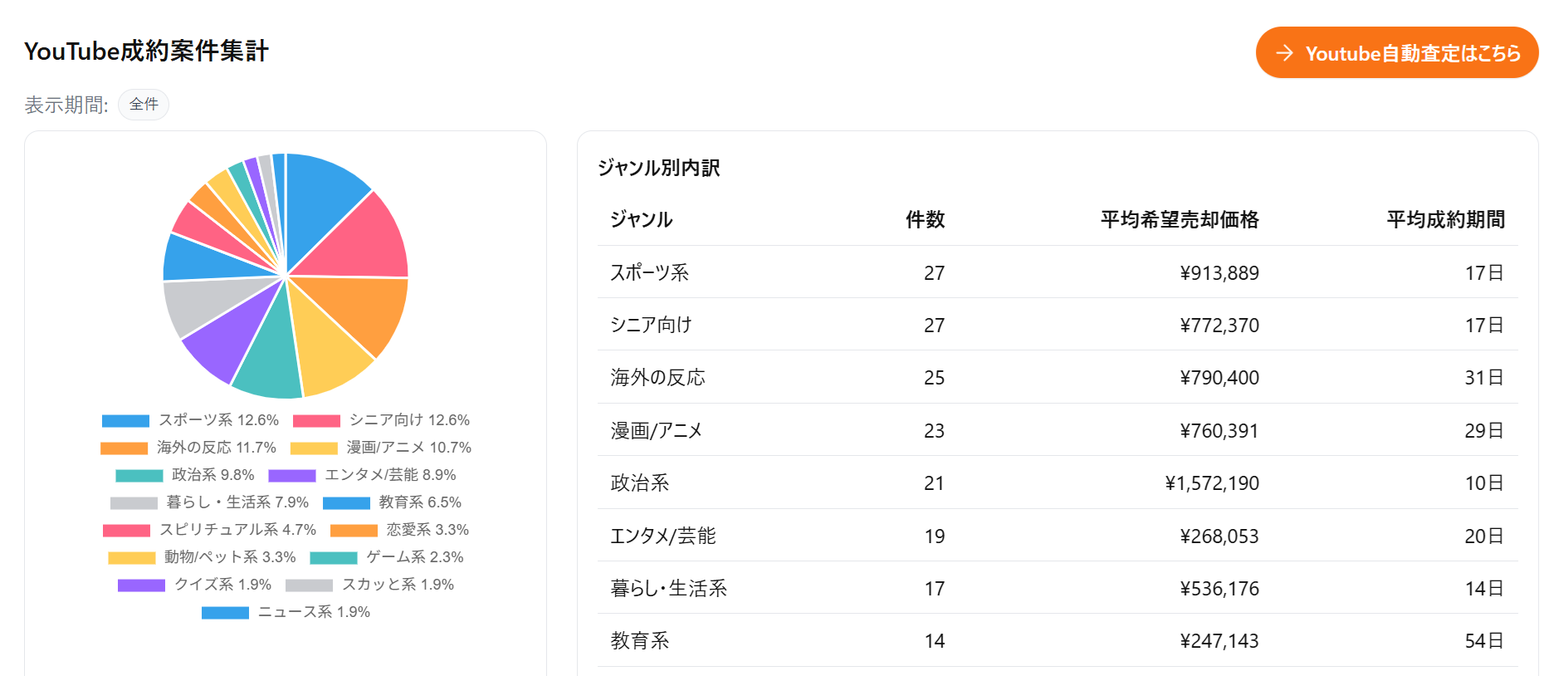Click the 件数 column header
Screen dimensions: 1568x676
925,219
